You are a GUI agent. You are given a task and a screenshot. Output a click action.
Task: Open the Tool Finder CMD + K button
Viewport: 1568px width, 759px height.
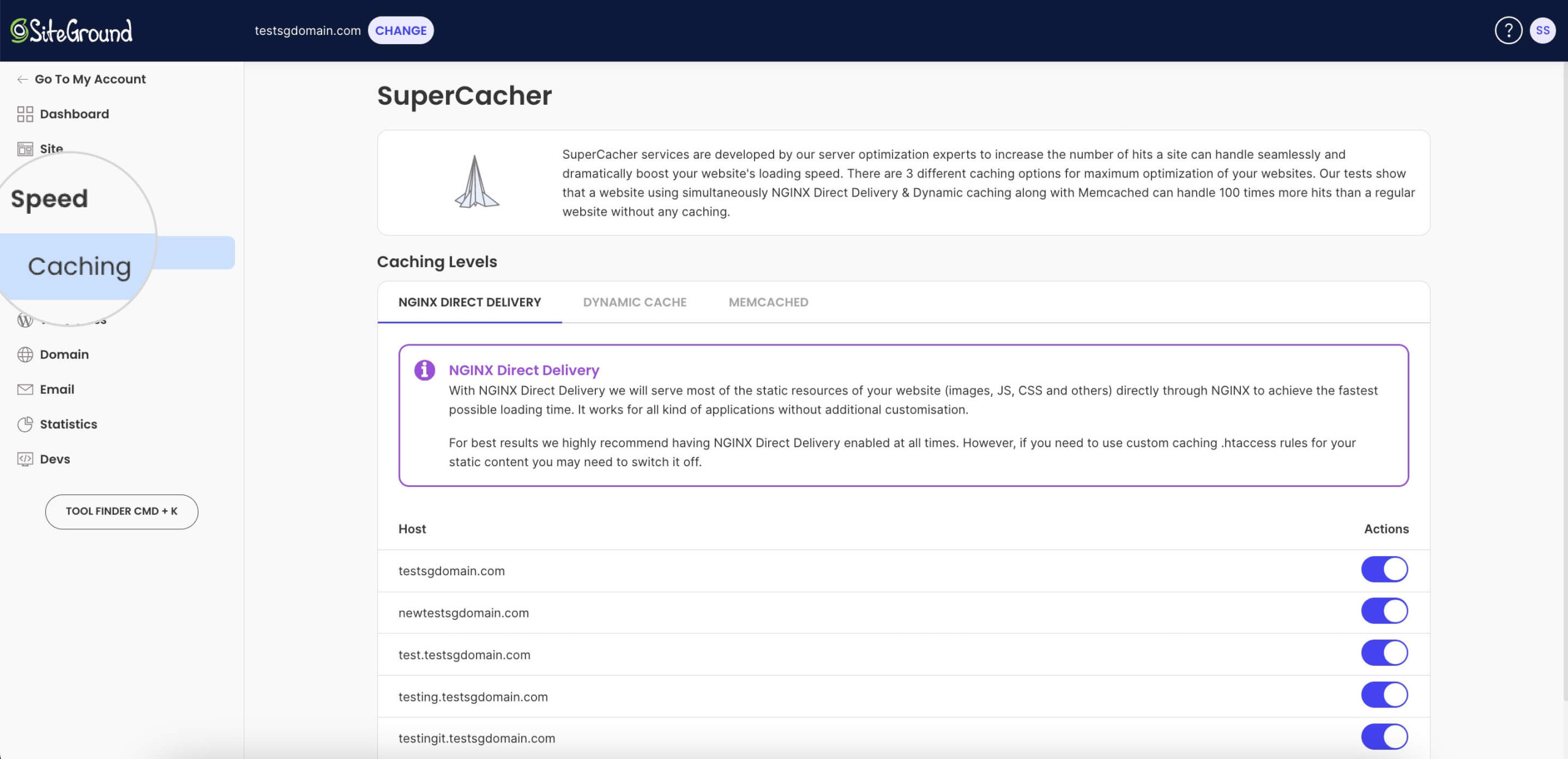pos(121,512)
